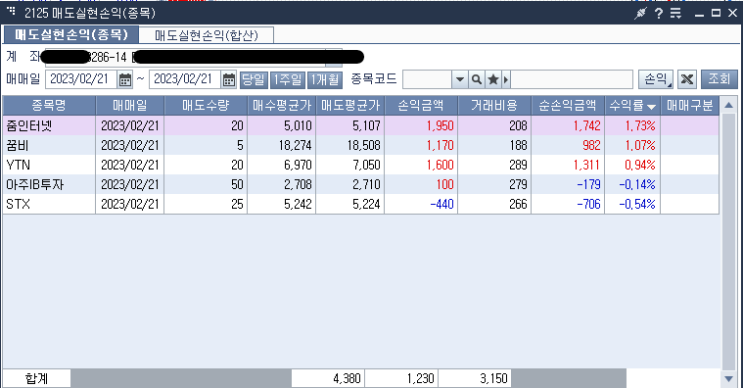
Task: Select the 줌인터넷 row
Action: [361, 126]
